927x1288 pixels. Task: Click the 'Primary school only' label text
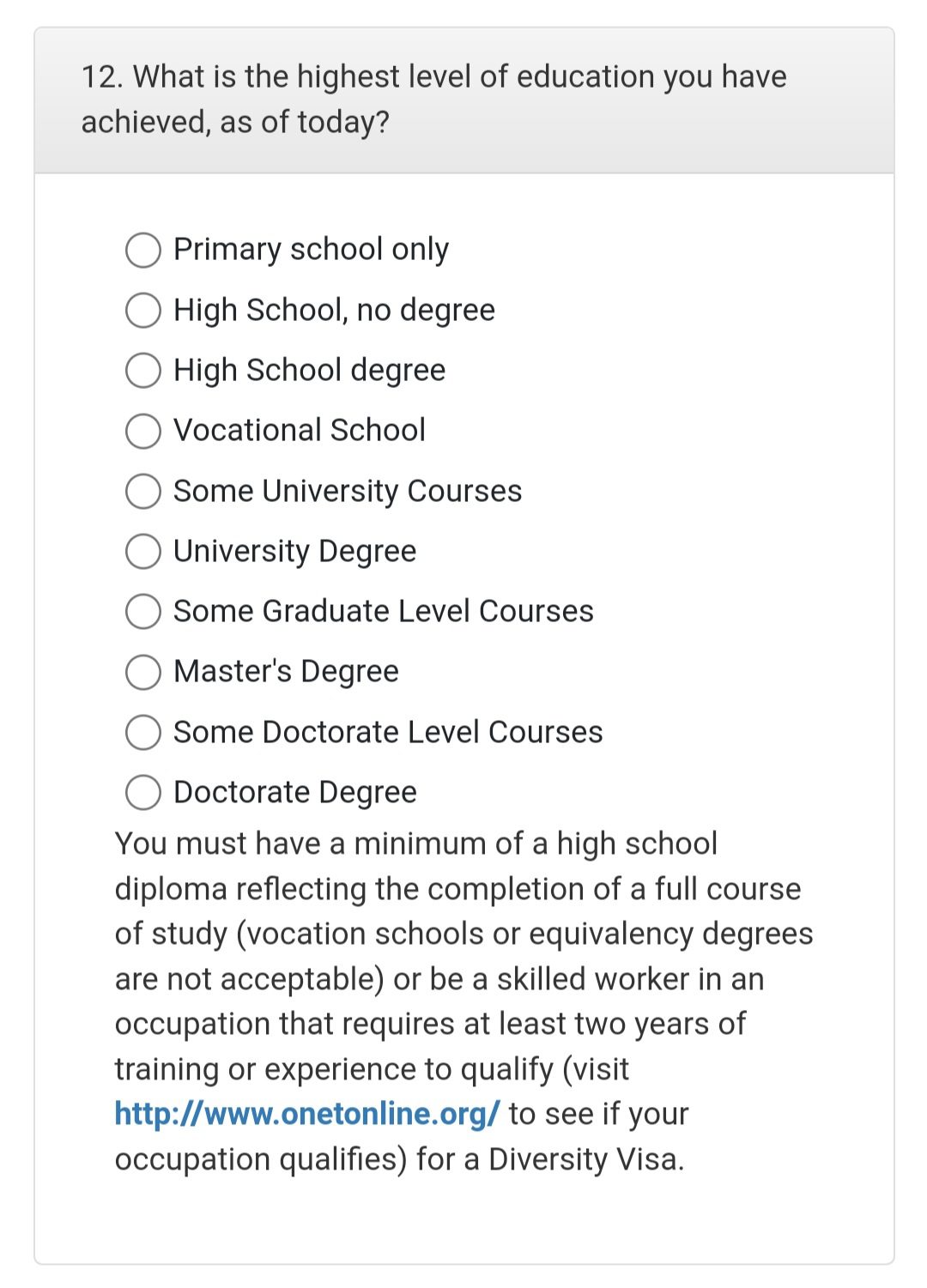tap(311, 250)
